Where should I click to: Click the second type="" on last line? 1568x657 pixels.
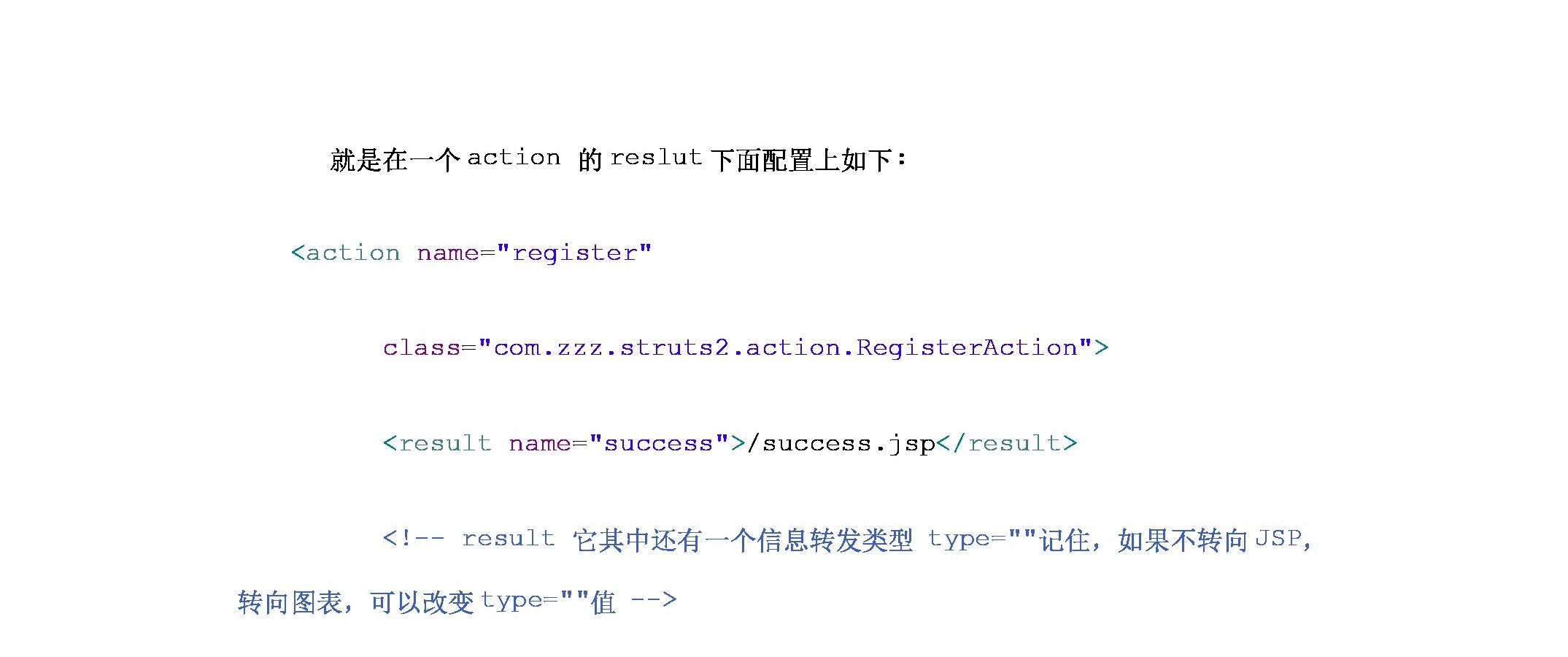click(535, 601)
